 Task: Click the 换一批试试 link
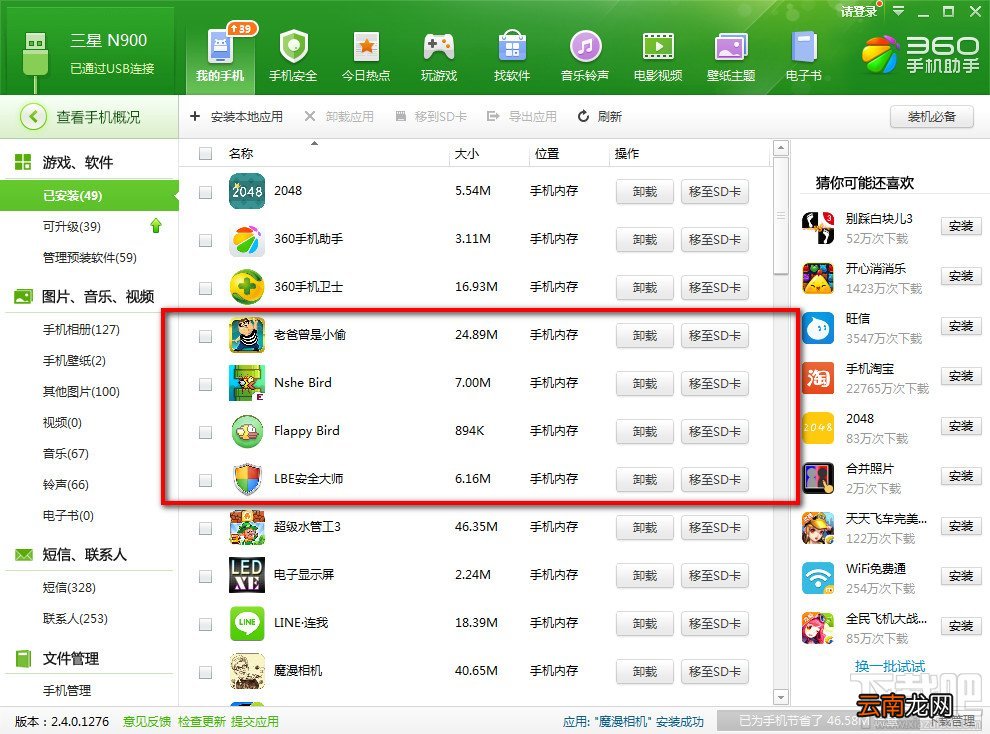890,666
